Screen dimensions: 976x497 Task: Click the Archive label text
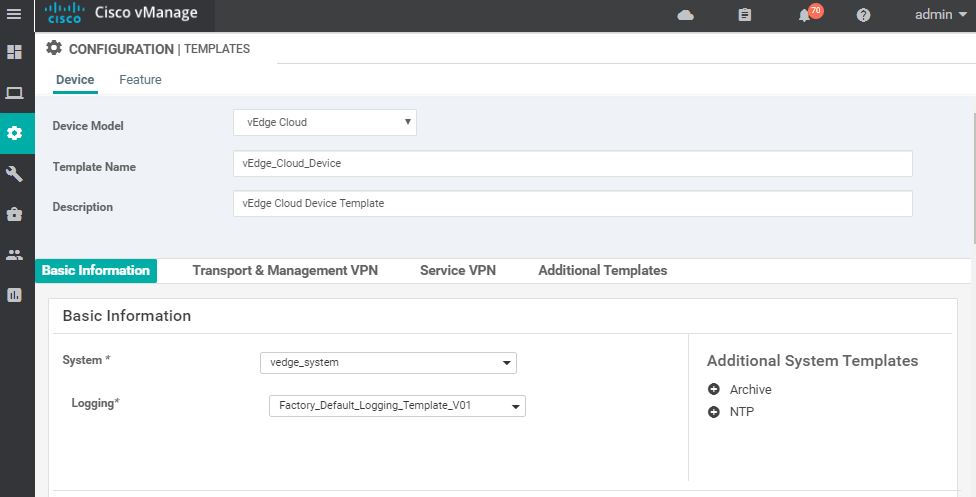tap(751, 389)
